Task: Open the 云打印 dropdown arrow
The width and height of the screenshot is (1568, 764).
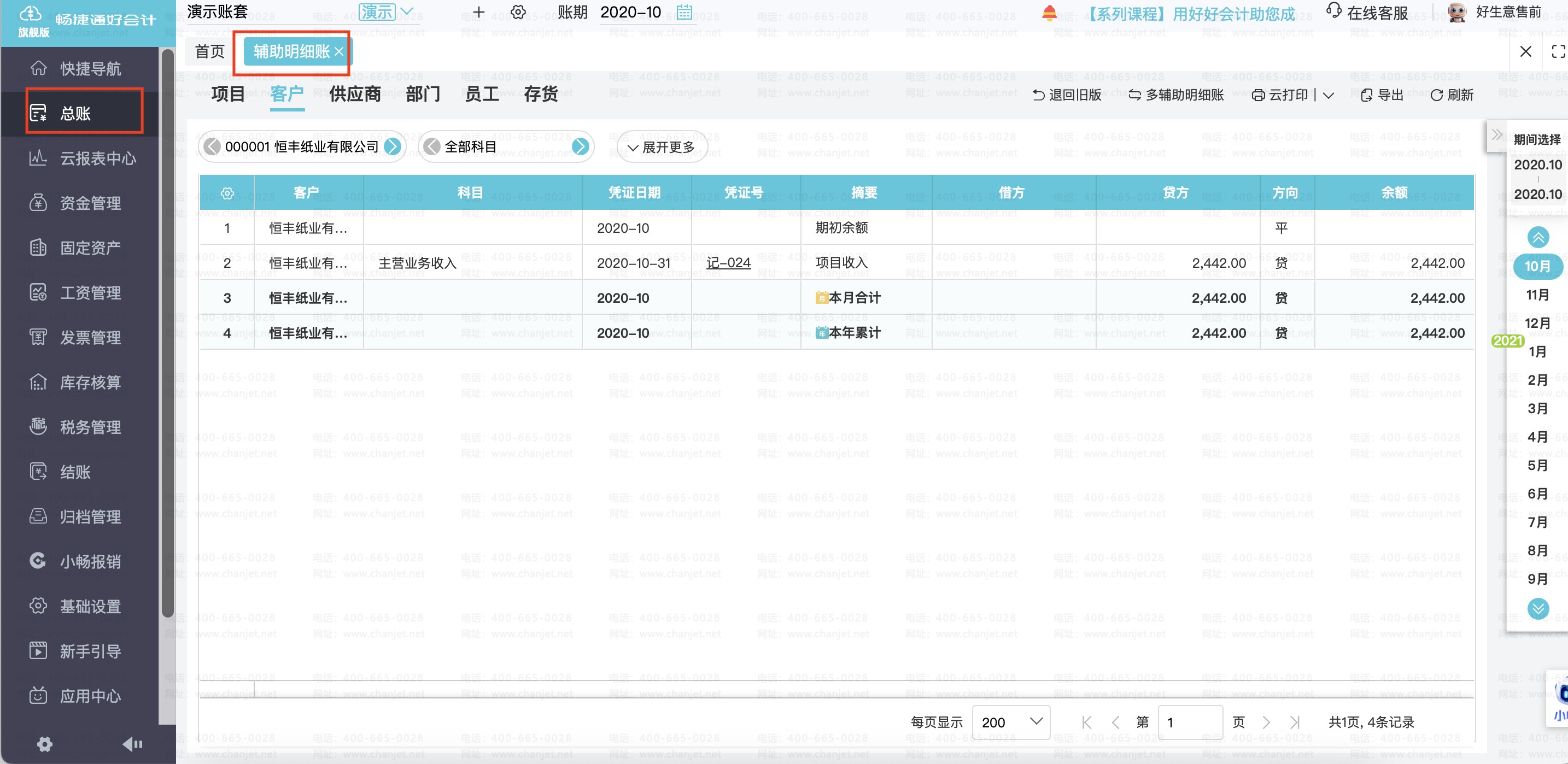Action: (1329, 96)
